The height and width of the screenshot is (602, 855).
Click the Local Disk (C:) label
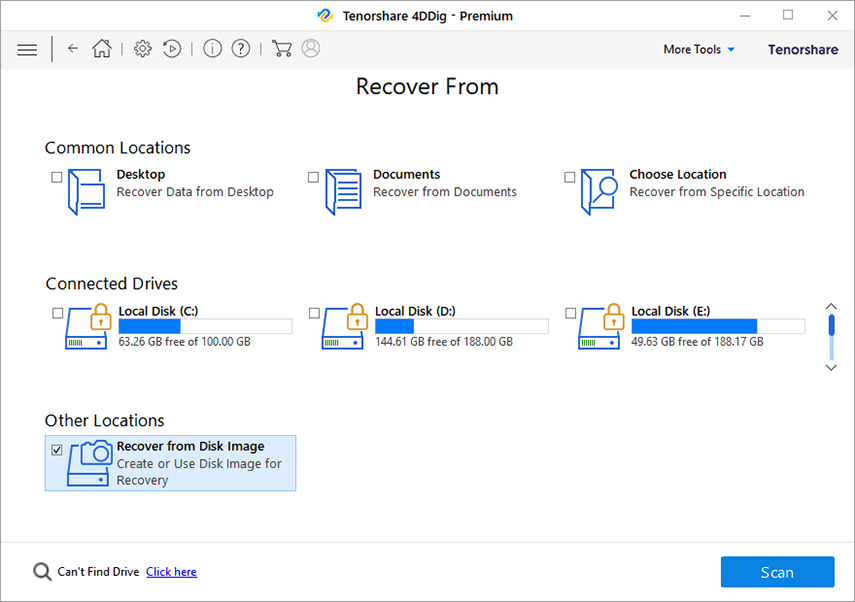click(158, 311)
